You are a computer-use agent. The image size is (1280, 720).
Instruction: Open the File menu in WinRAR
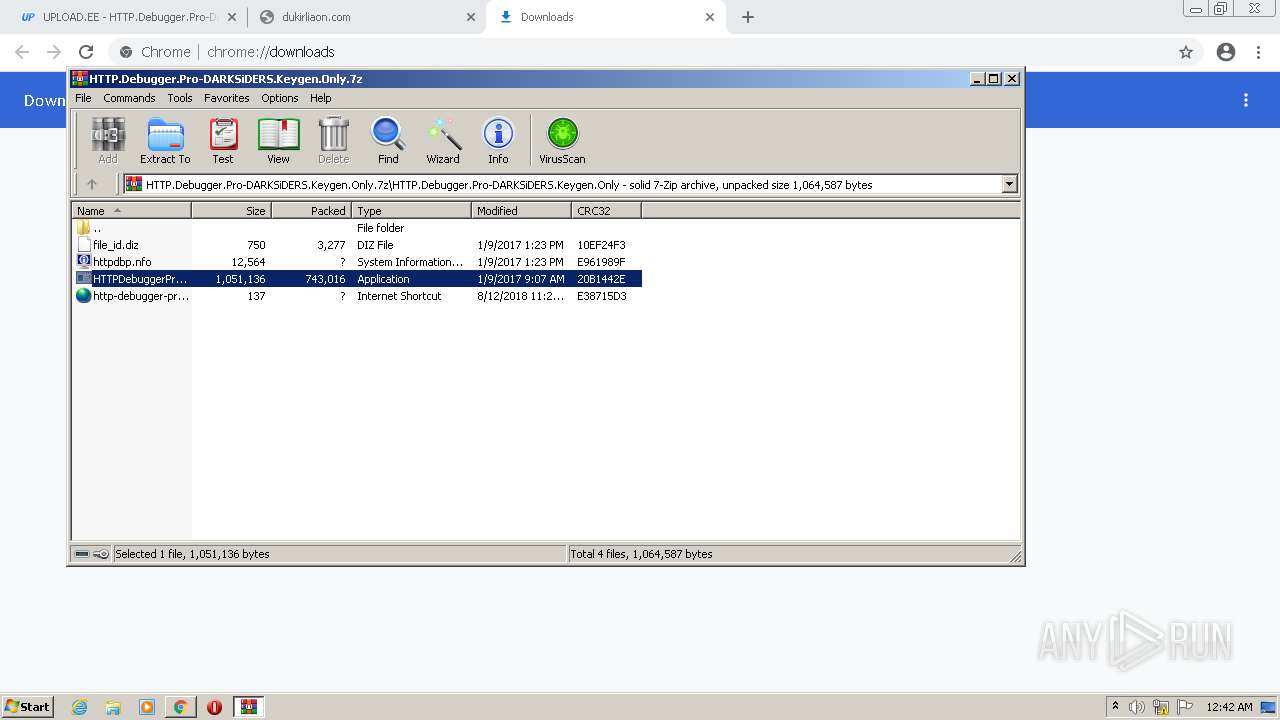click(83, 98)
